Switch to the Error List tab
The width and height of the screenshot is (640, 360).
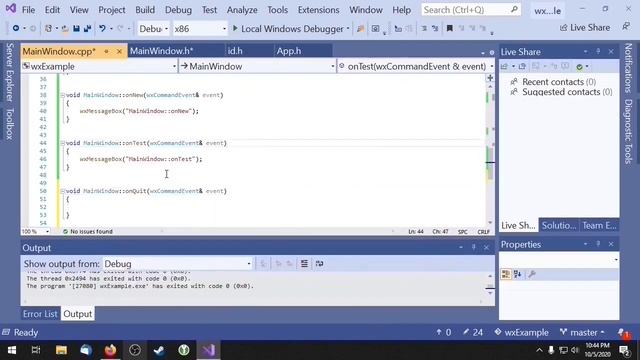point(40,314)
